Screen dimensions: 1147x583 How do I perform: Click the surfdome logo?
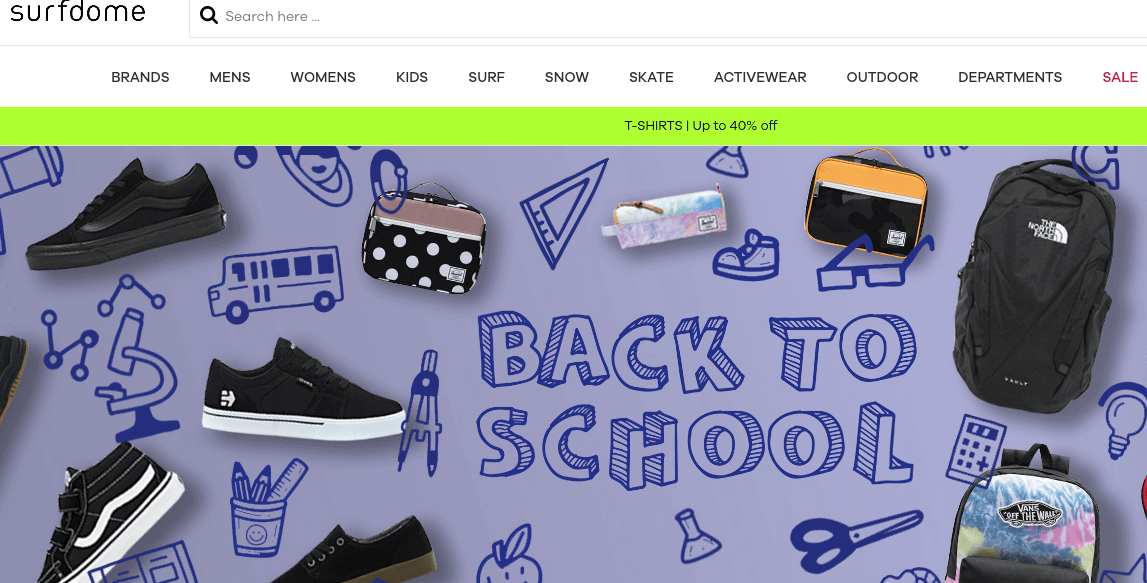(x=78, y=11)
